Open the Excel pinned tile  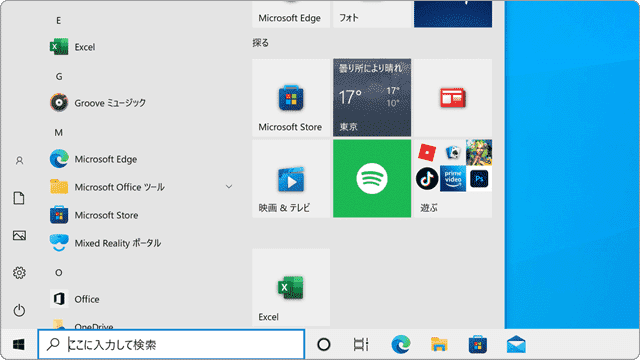(291, 287)
